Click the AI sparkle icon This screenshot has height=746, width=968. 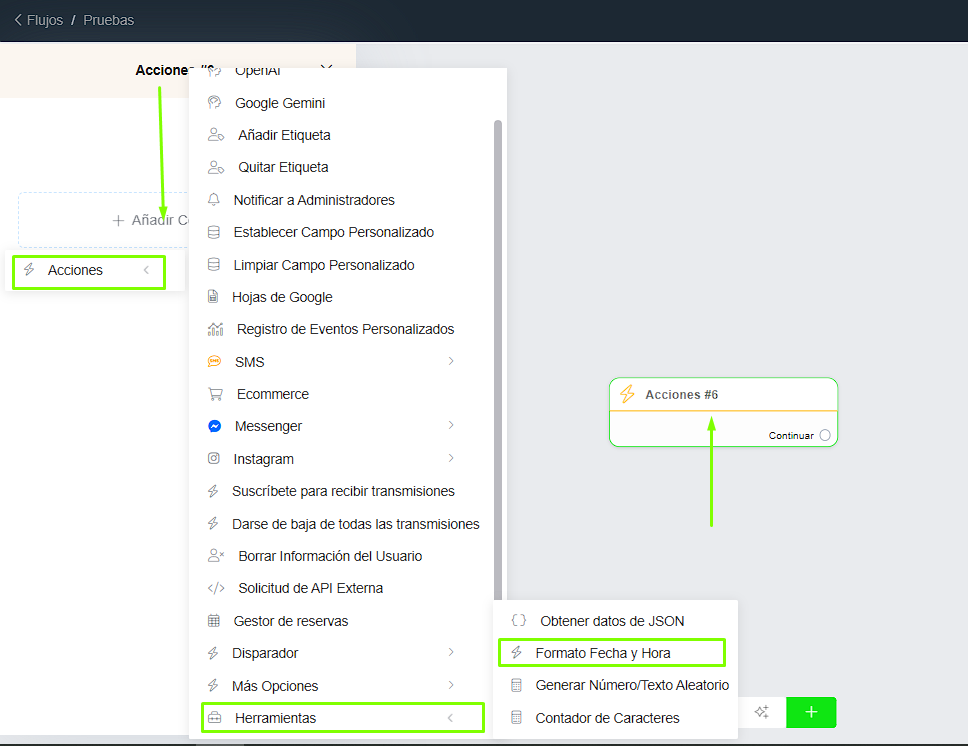tap(761, 712)
